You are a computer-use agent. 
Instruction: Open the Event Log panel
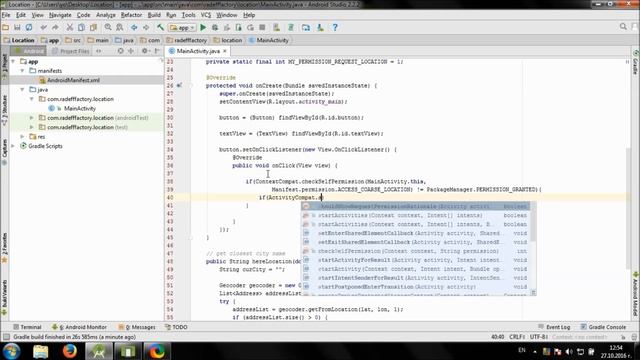tap(554, 327)
